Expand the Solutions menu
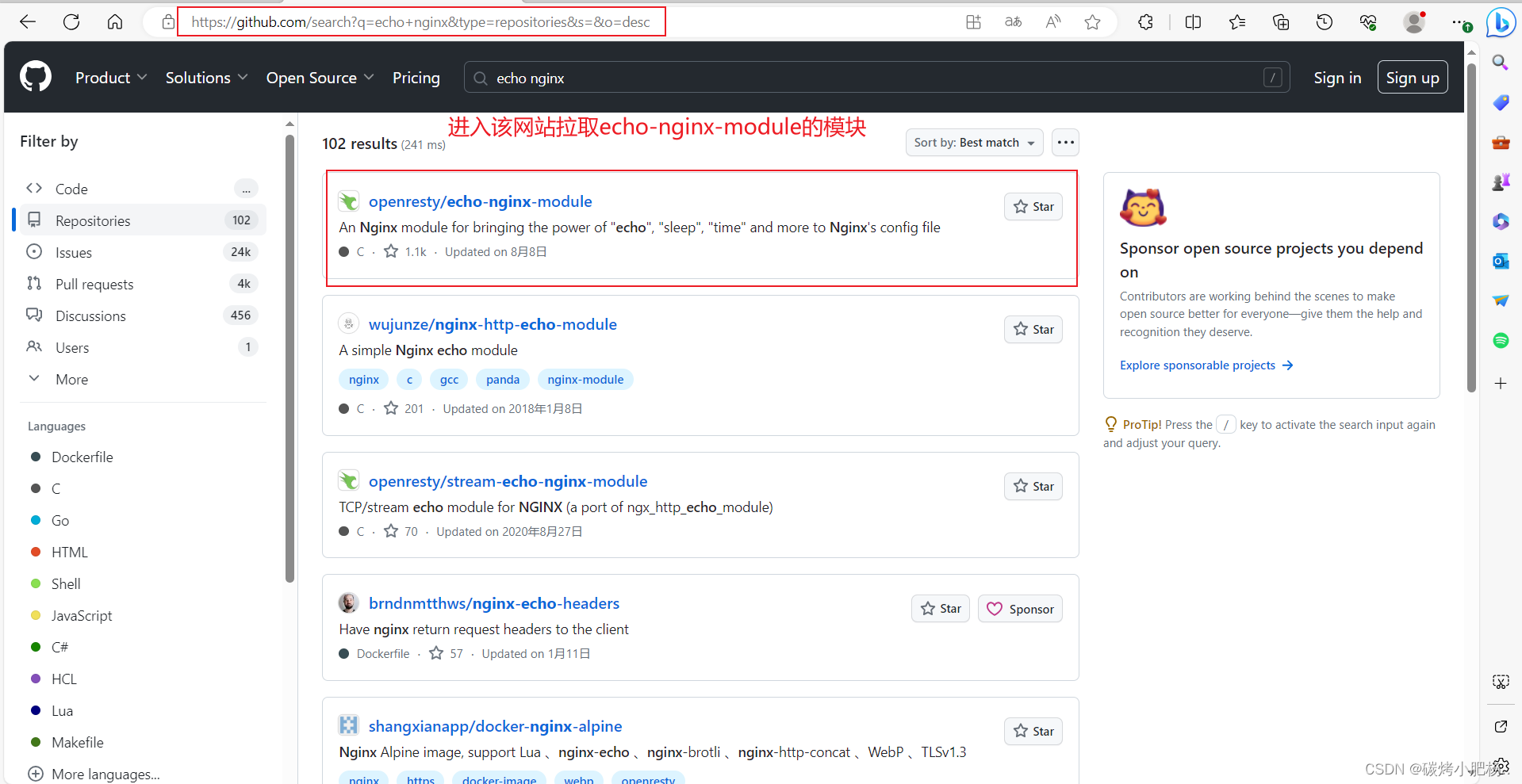The width and height of the screenshot is (1522, 784). click(x=207, y=78)
